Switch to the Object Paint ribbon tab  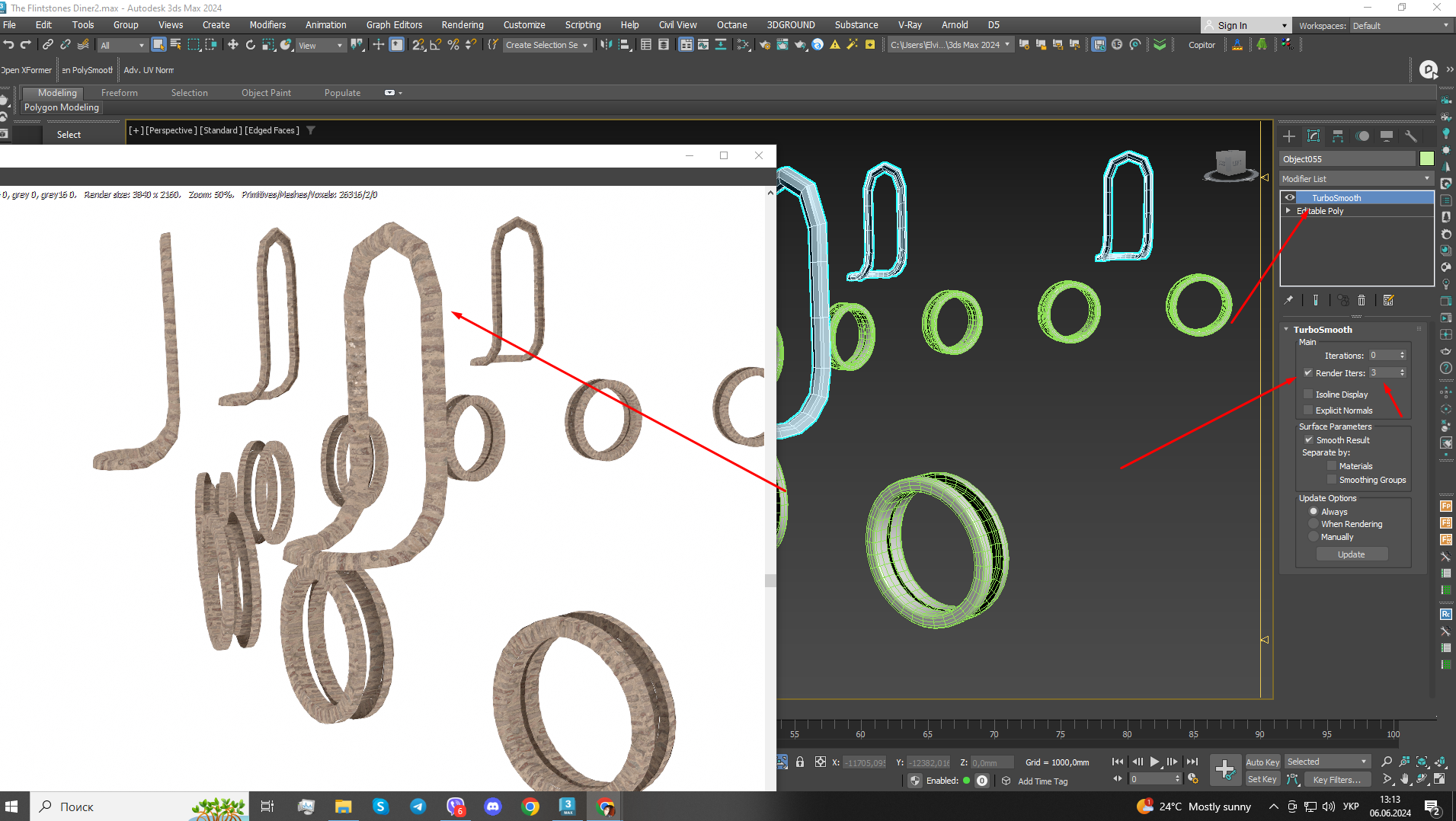click(266, 93)
